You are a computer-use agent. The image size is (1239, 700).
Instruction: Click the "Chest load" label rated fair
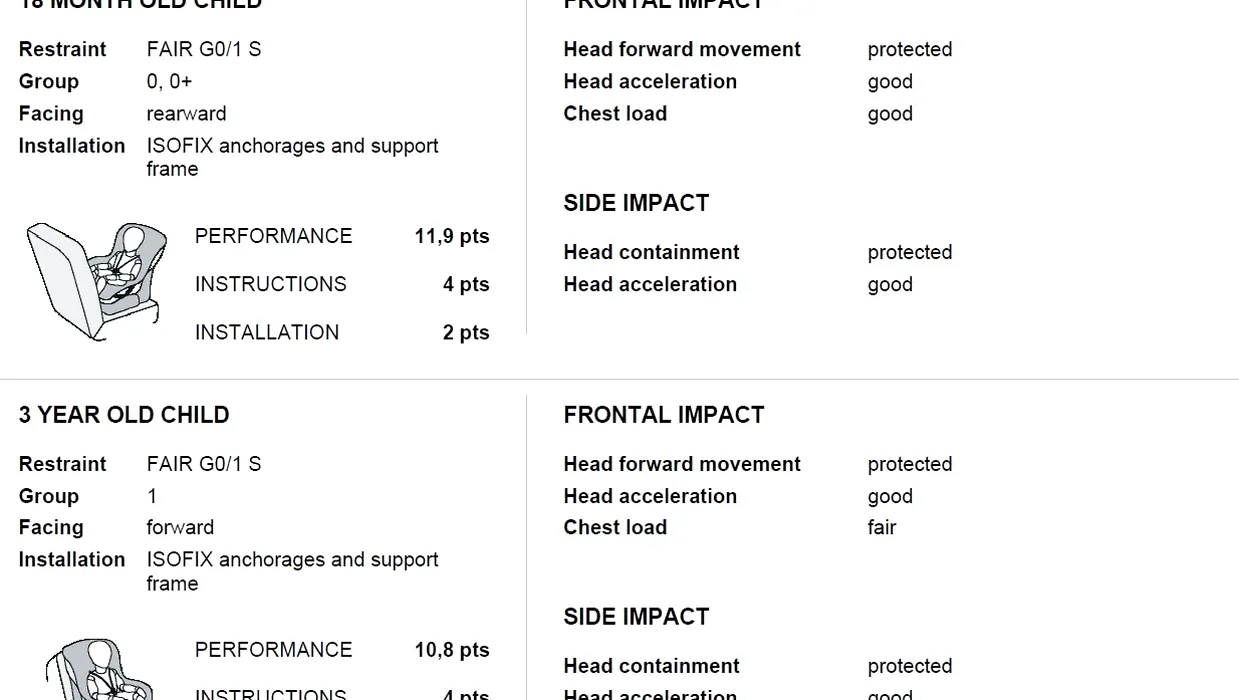point(615,527)
